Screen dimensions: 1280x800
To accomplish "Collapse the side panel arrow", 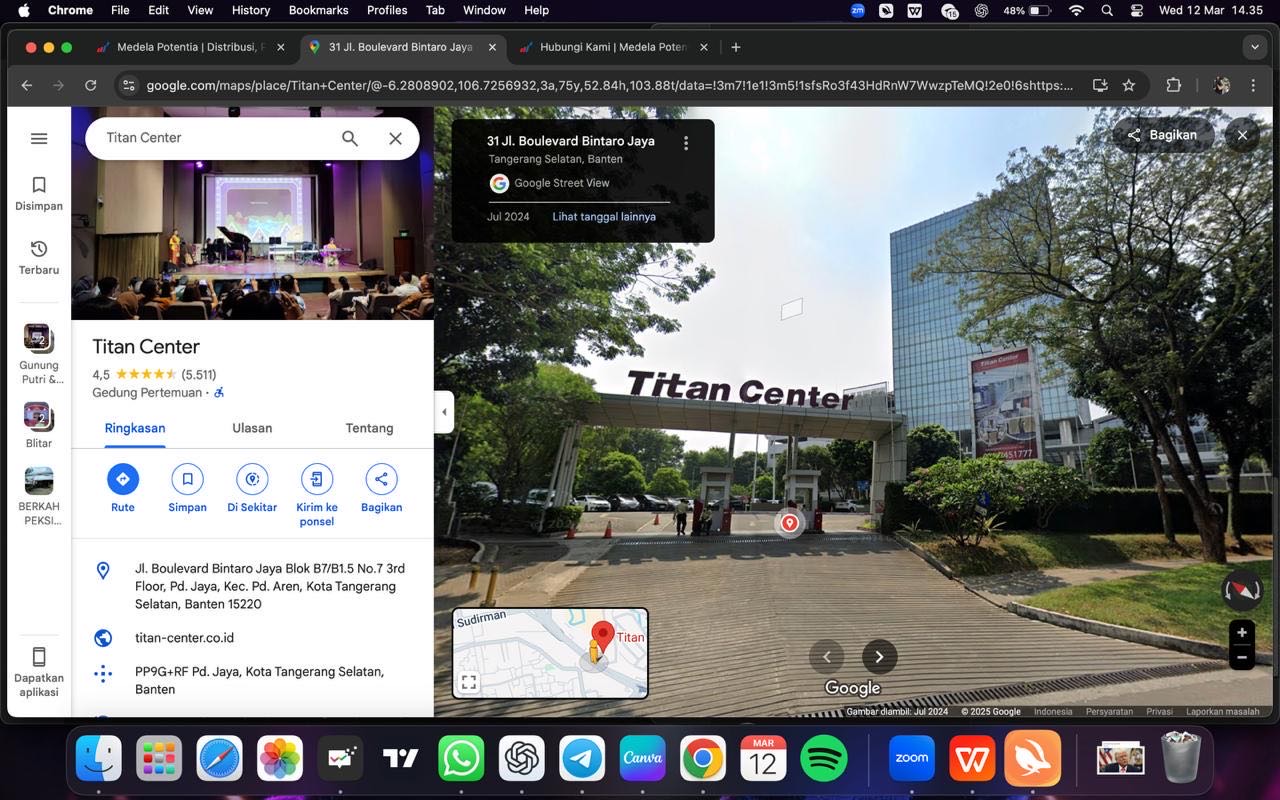I will 444,412.
